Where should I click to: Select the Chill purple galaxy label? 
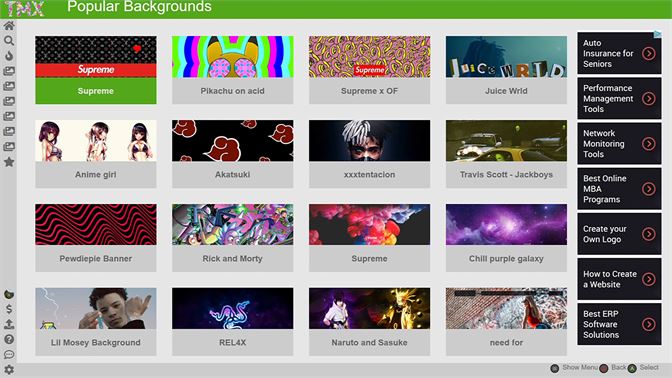(x=506, y=258)
